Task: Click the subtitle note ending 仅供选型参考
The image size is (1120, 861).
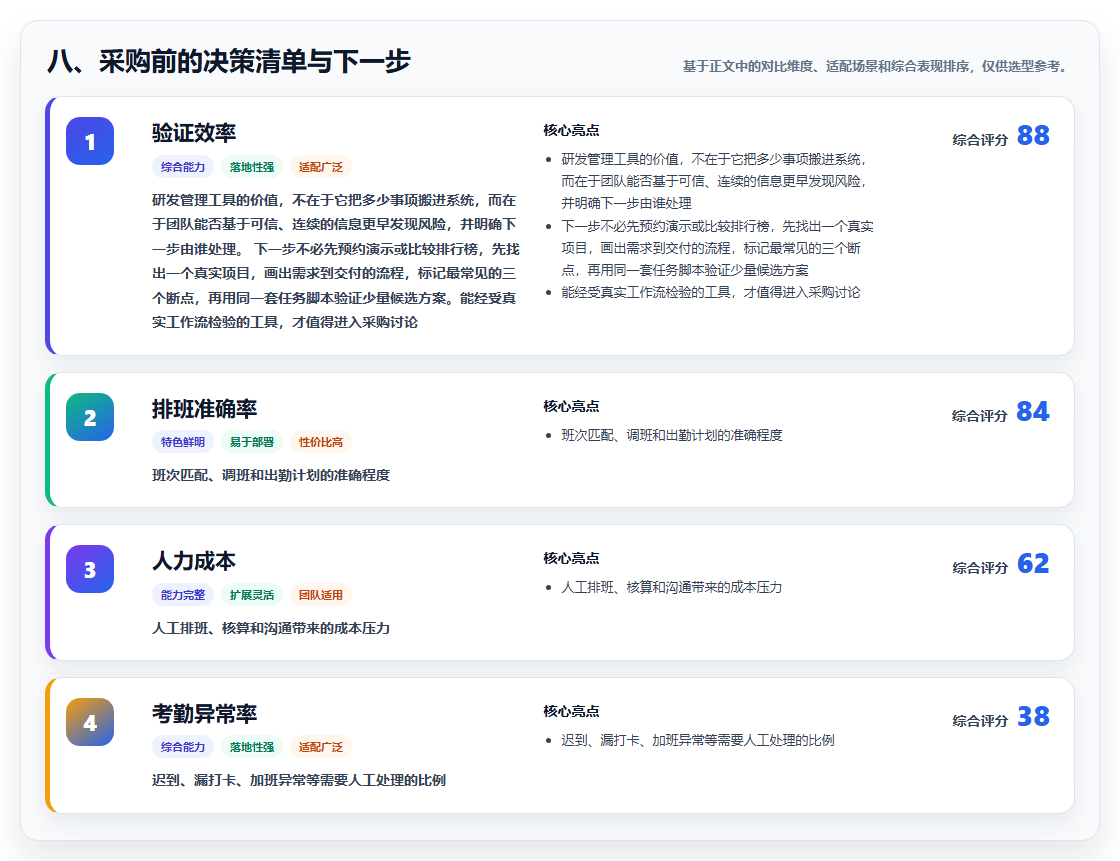Action: (877, 66)
